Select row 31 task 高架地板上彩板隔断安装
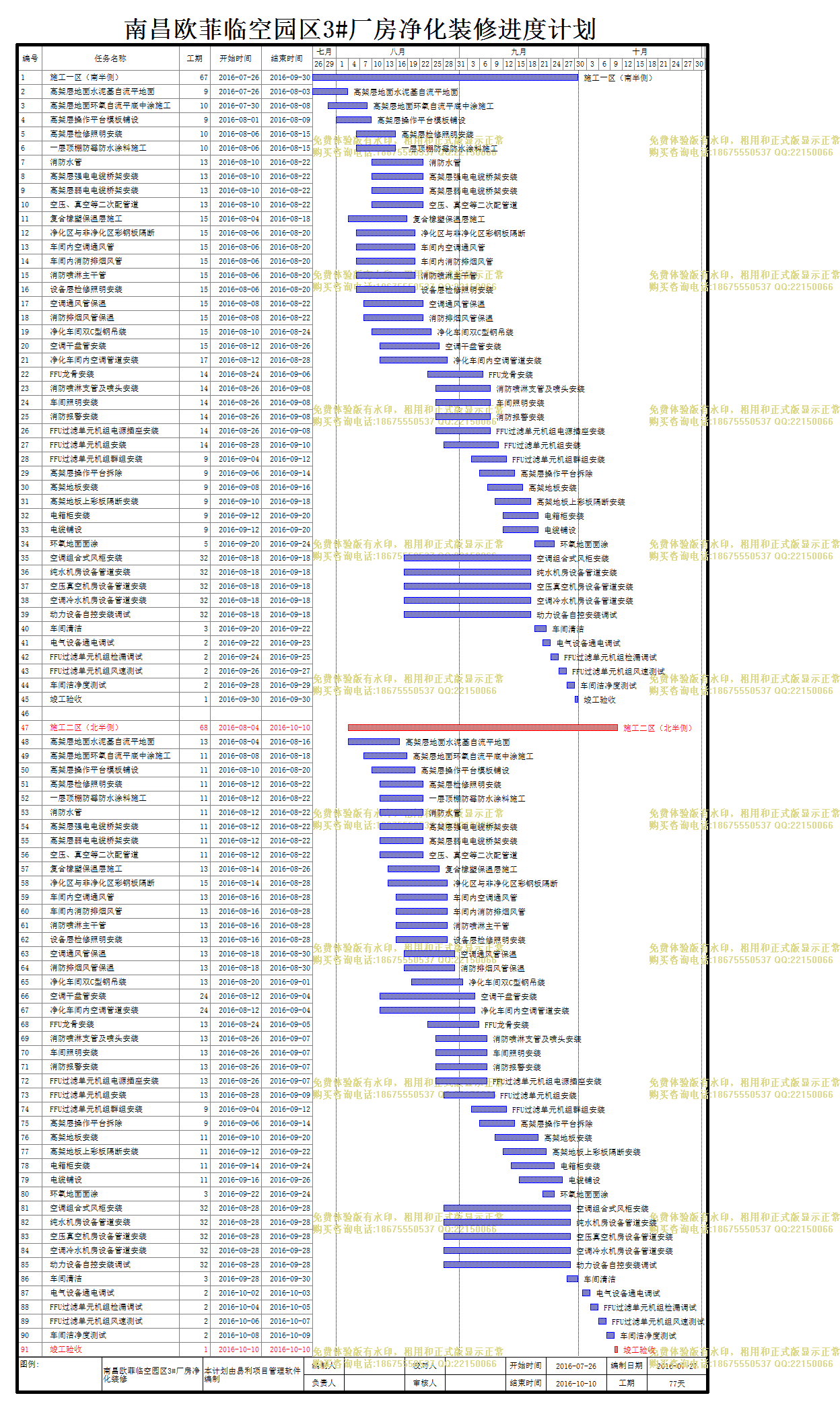 coord(94,501)
